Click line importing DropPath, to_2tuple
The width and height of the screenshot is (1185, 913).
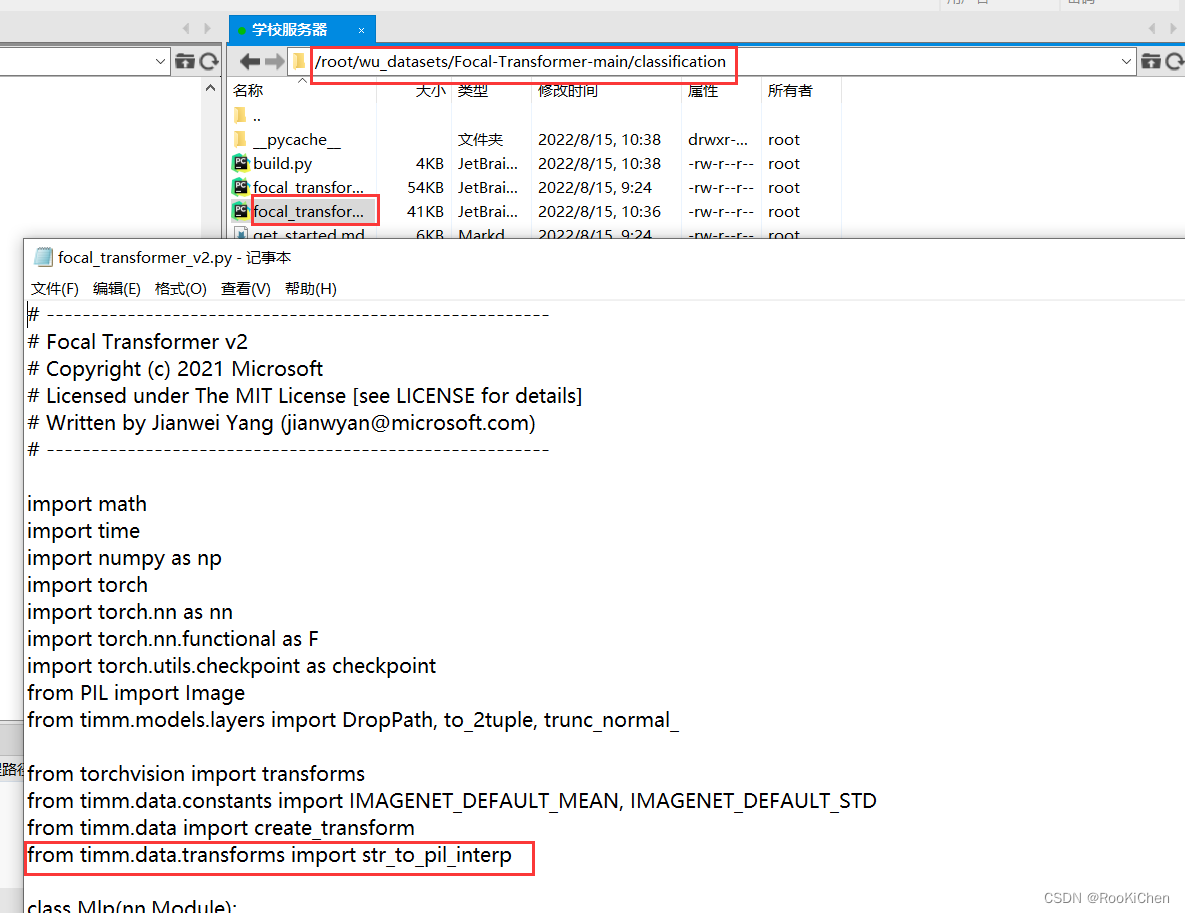tap(353, 720)
